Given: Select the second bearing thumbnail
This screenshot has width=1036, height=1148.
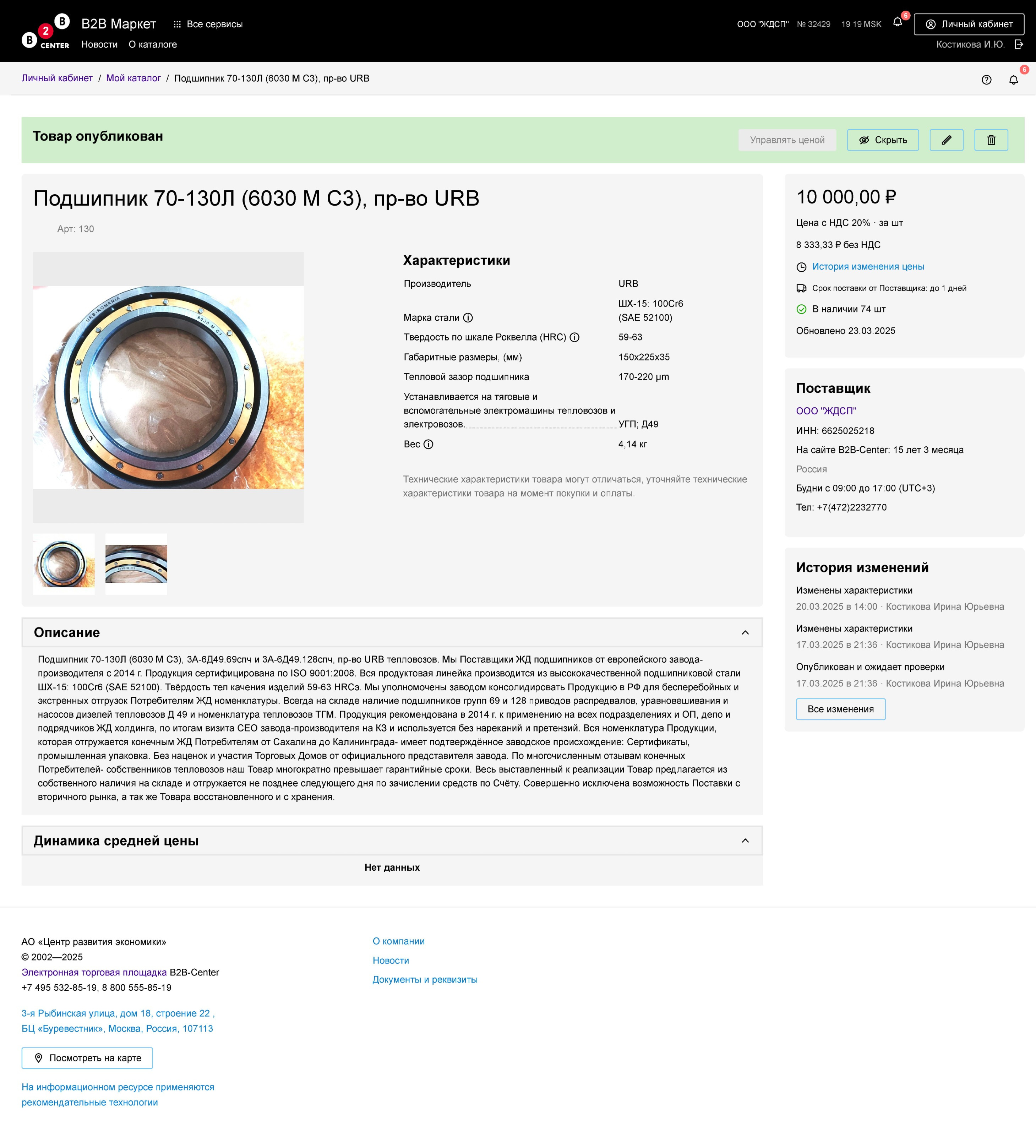Looking at the screenshot, I should [x=136, y=564].
